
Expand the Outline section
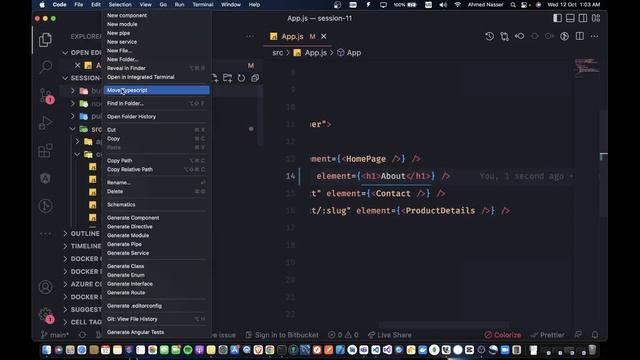click(65, 233)
